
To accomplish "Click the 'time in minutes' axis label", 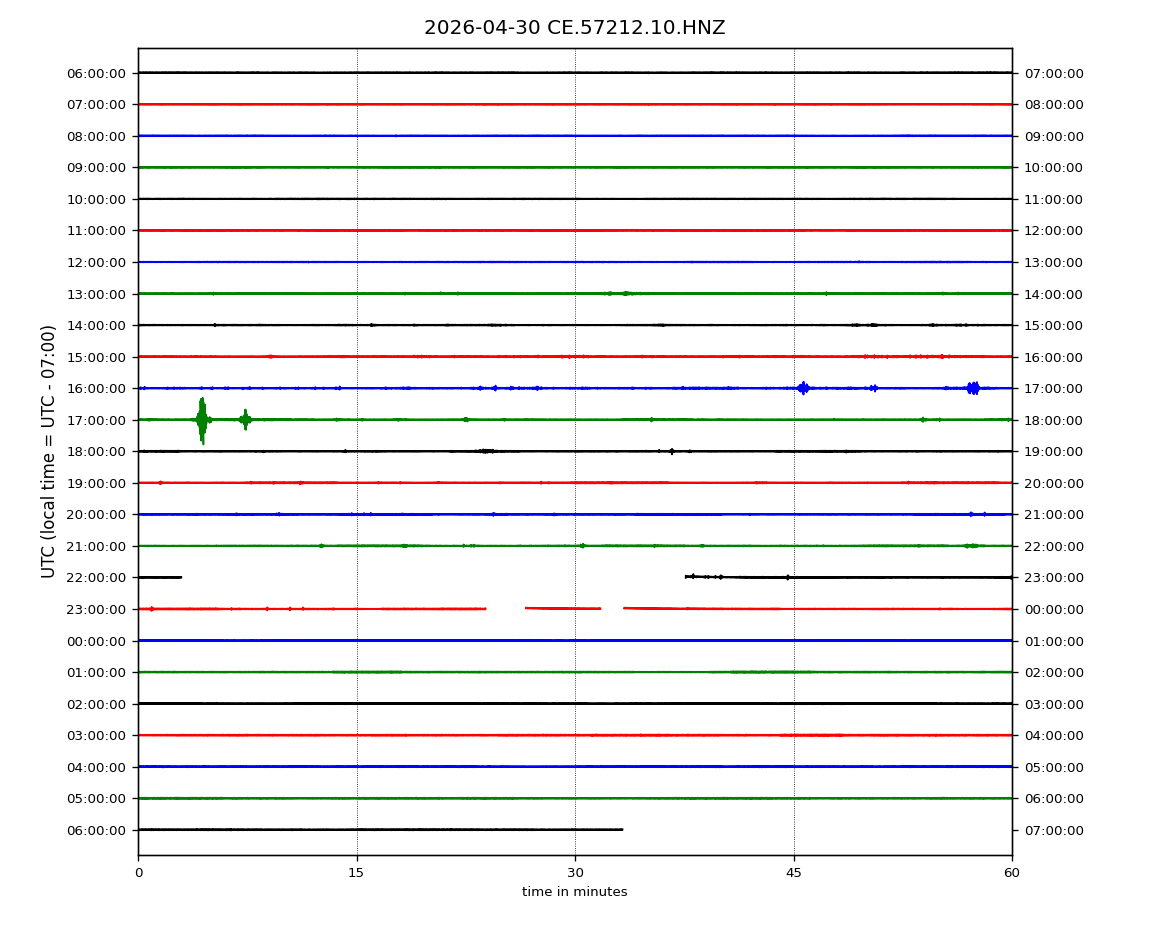I will click(x=574, y=892).
